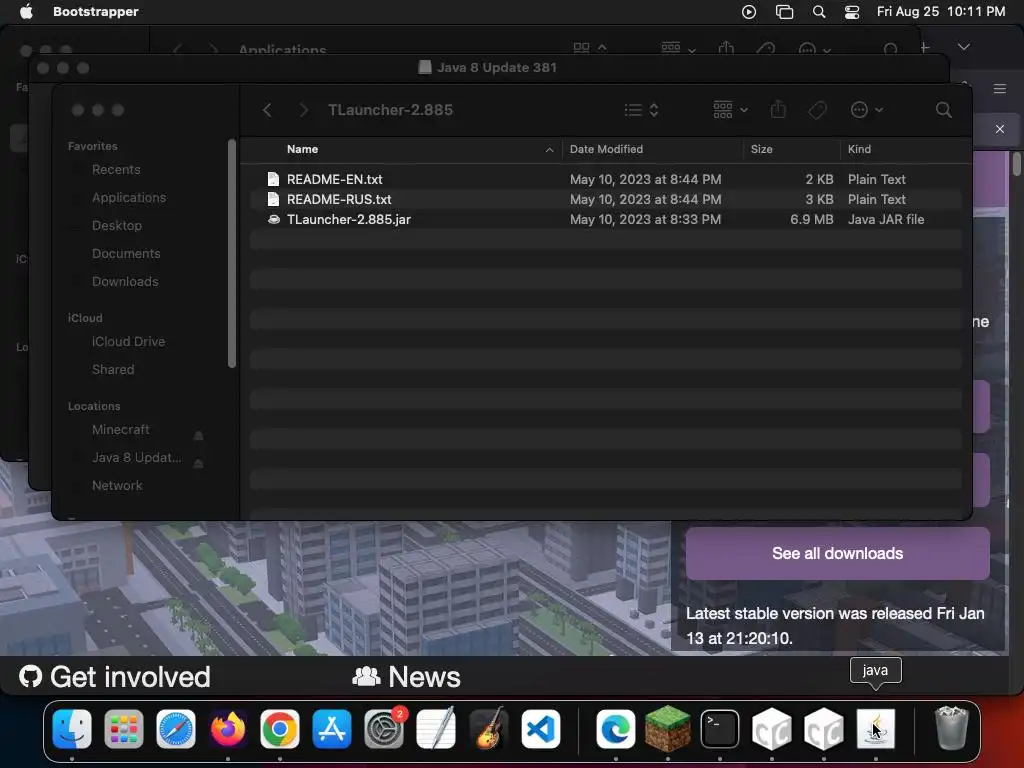
Task: Open Documents in Finder sidebar
Action: [126, 253]
